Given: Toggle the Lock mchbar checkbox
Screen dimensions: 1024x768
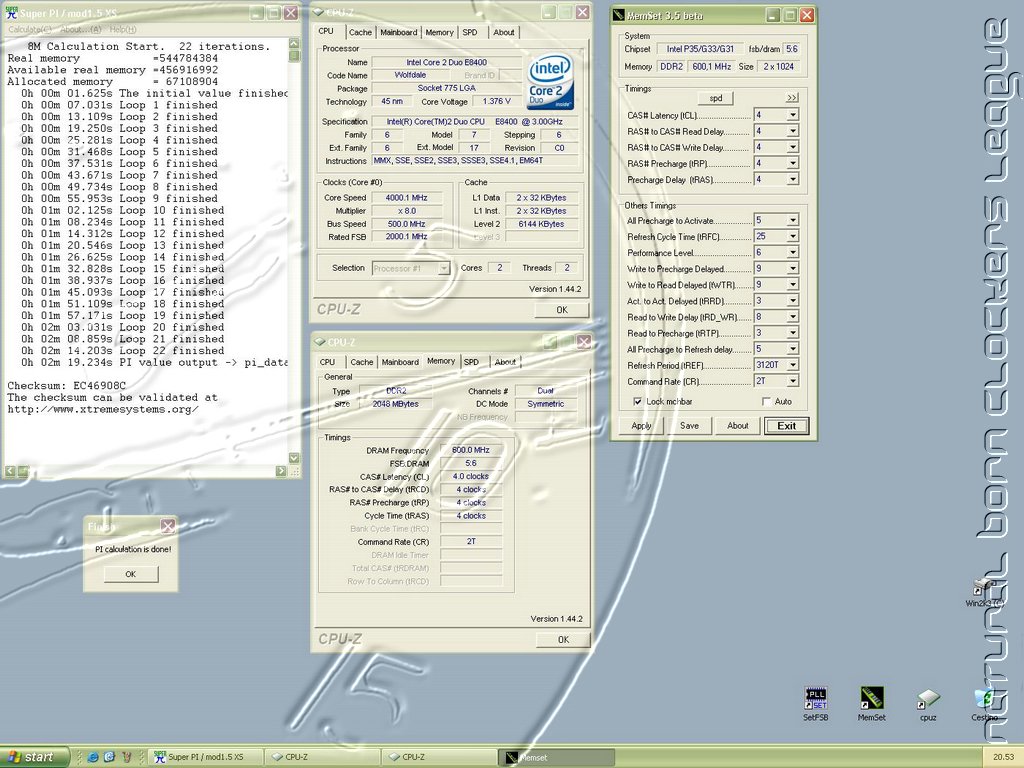Looking at the screenshot, I should pos(637,402).
